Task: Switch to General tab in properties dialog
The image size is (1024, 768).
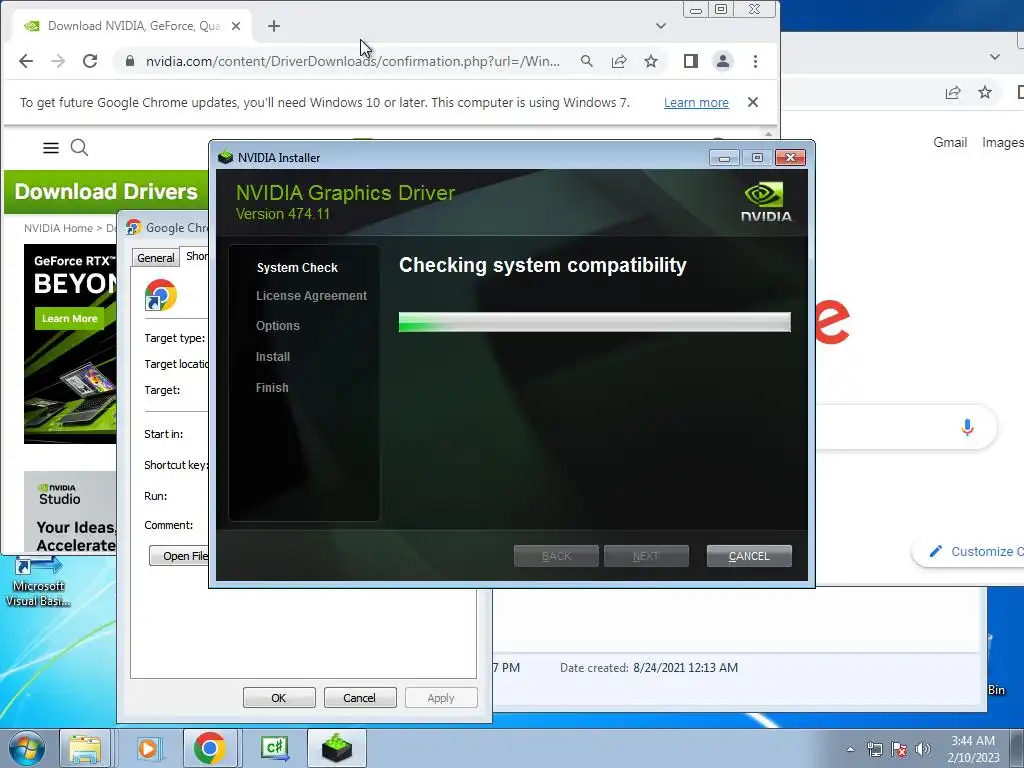Action: click(155, 257)
